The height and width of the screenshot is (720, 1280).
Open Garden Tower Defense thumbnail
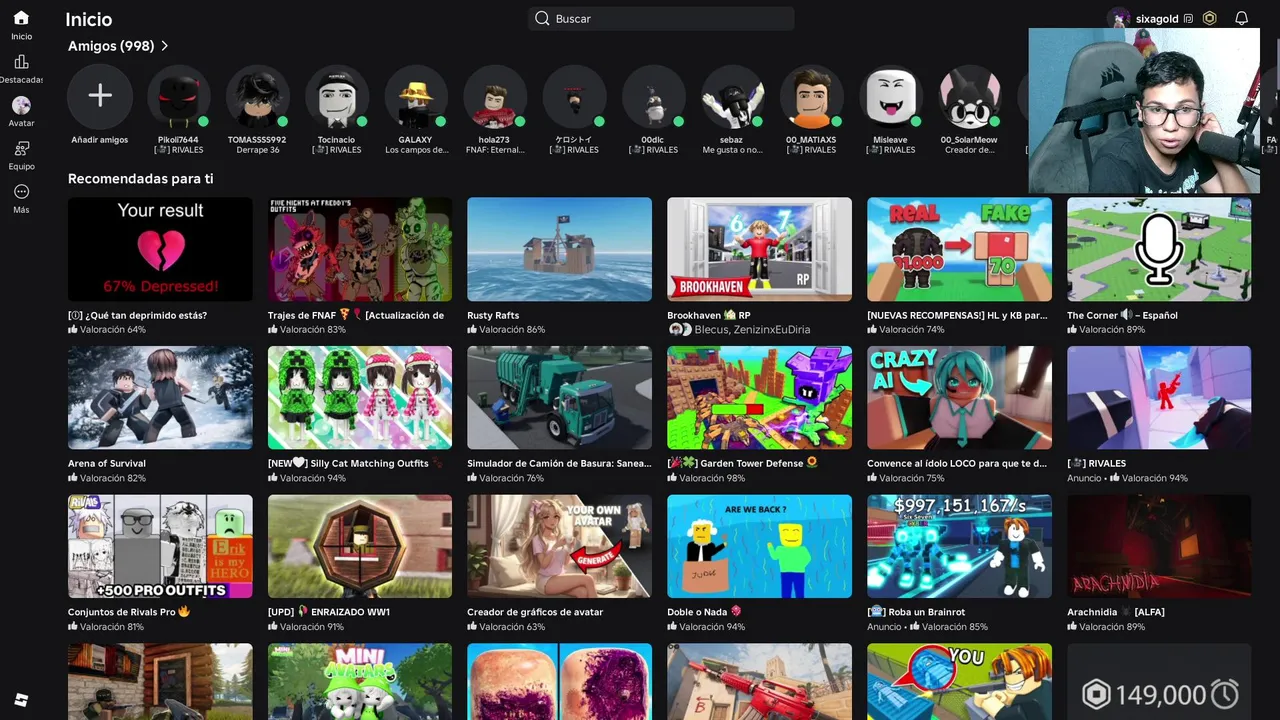tap(759, 398)
